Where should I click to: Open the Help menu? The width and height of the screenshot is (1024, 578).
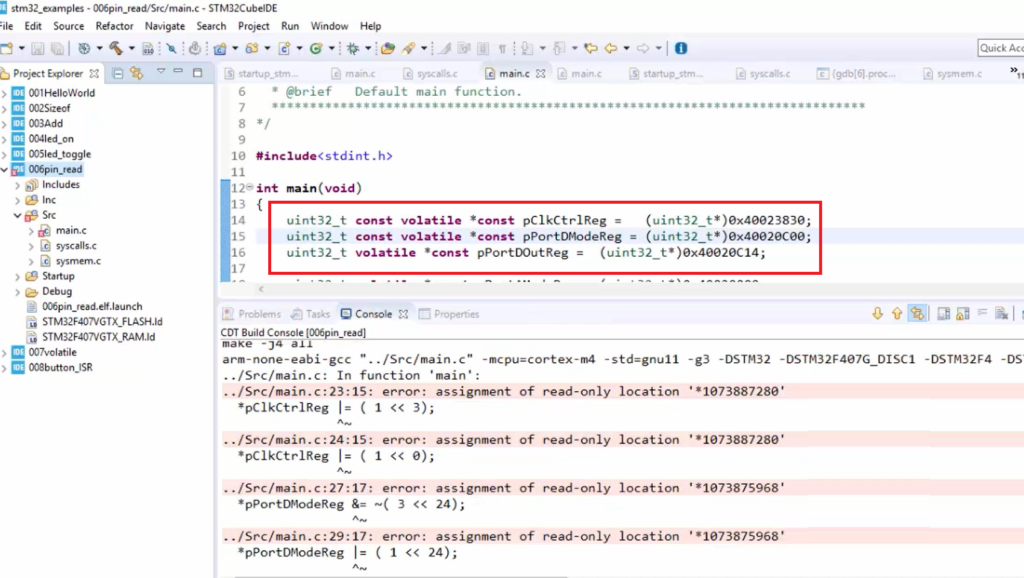pos(370,26)
